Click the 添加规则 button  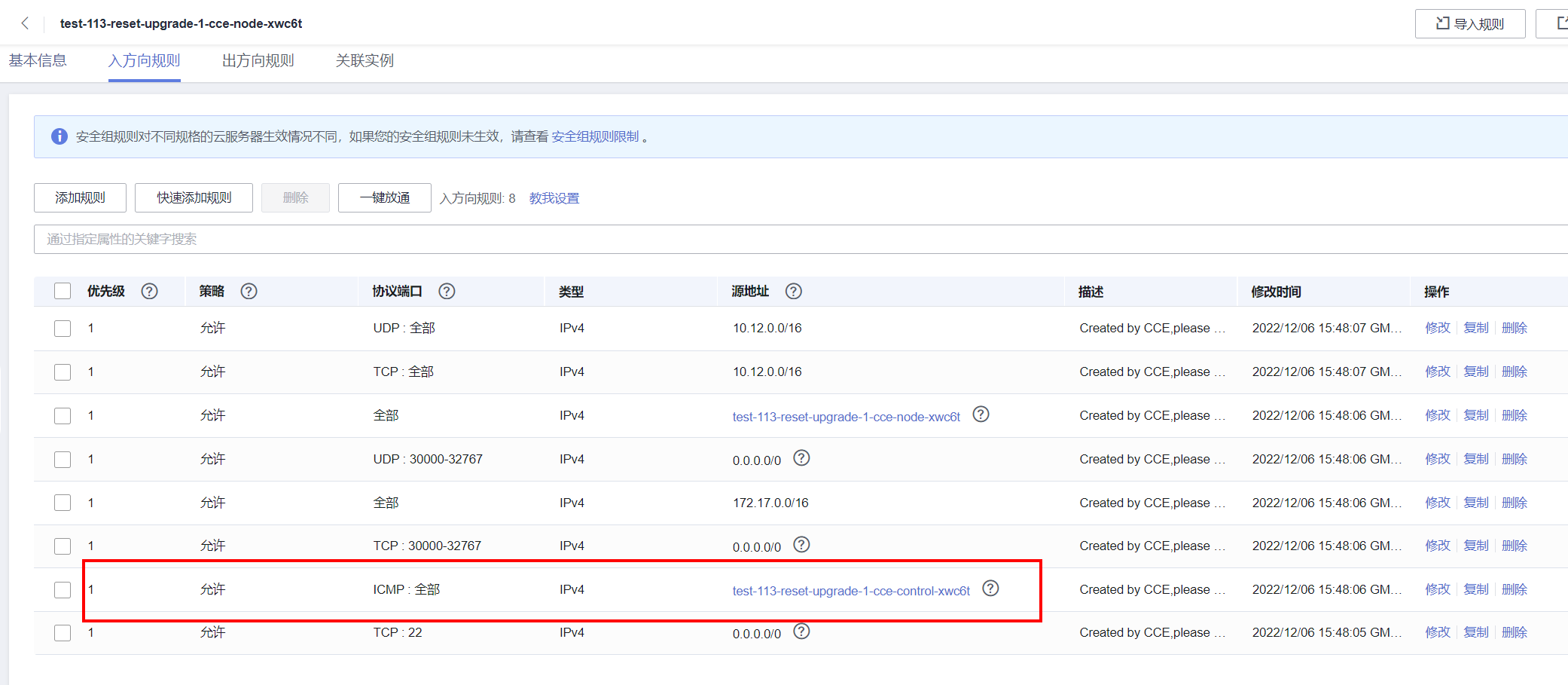pyautogui.click(x=80, y=198)
